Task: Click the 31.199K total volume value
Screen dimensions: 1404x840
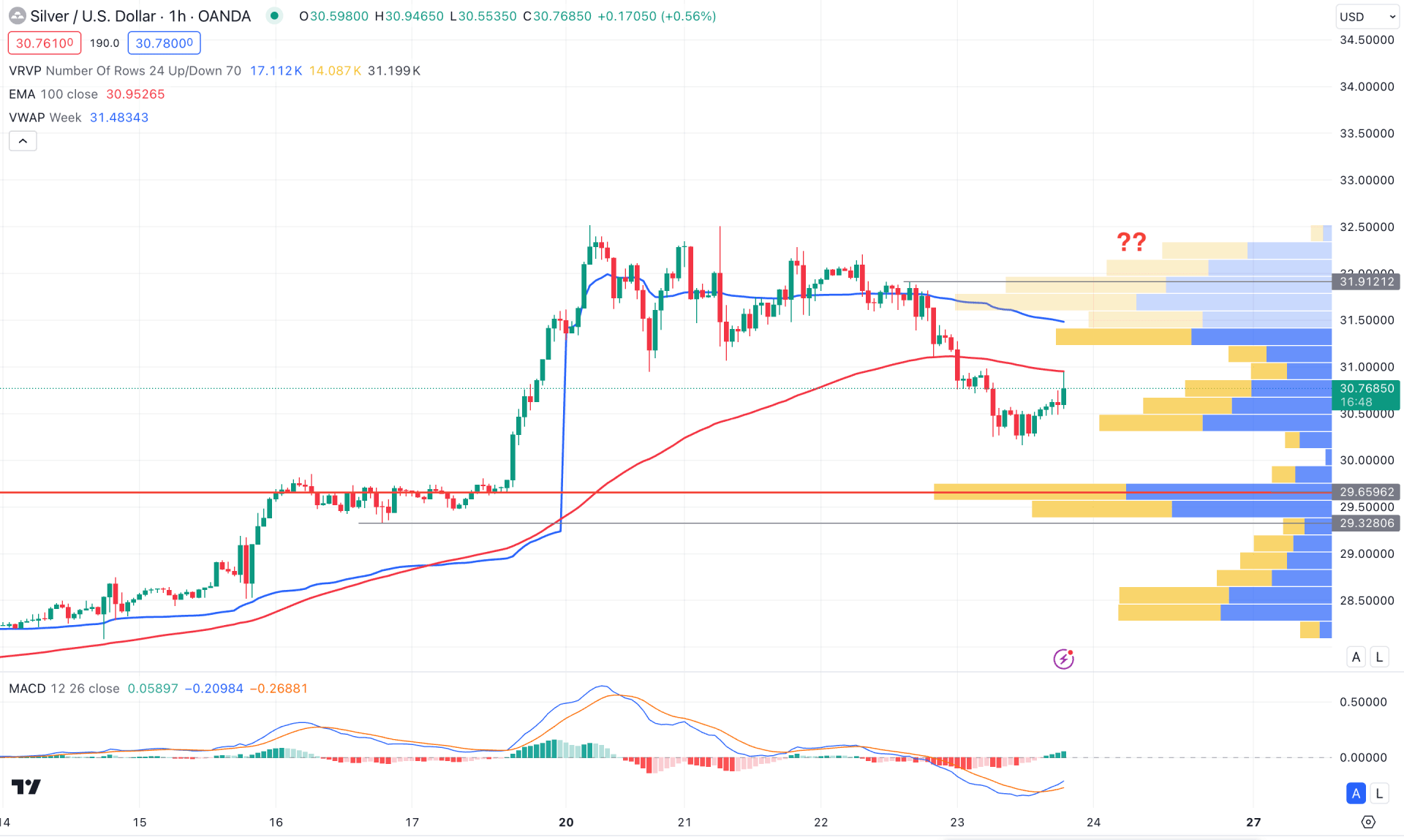Action: [394, 71]
